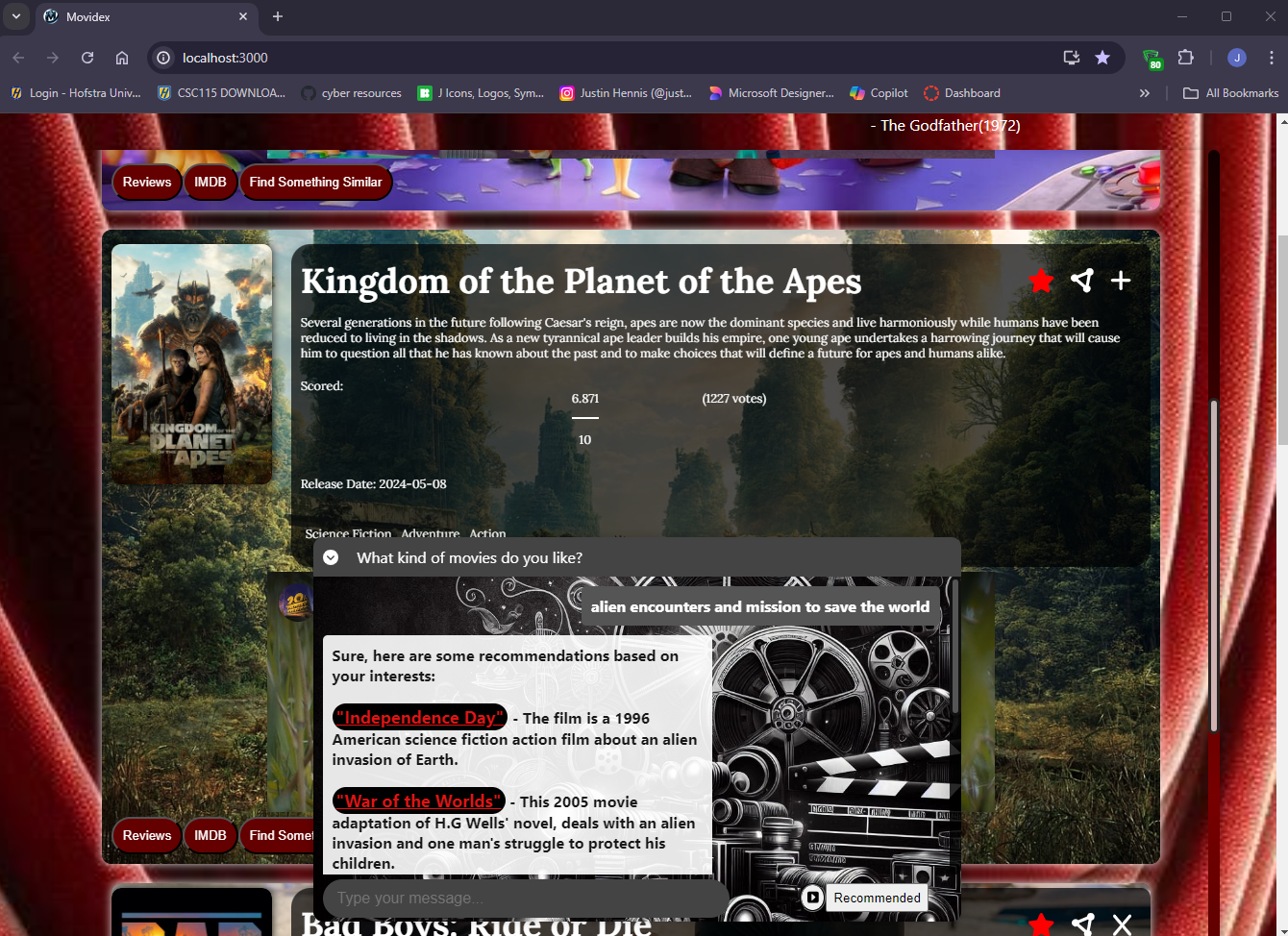Open the J Icons, Logos, Sym bookmark

click(x=482, y=93)
